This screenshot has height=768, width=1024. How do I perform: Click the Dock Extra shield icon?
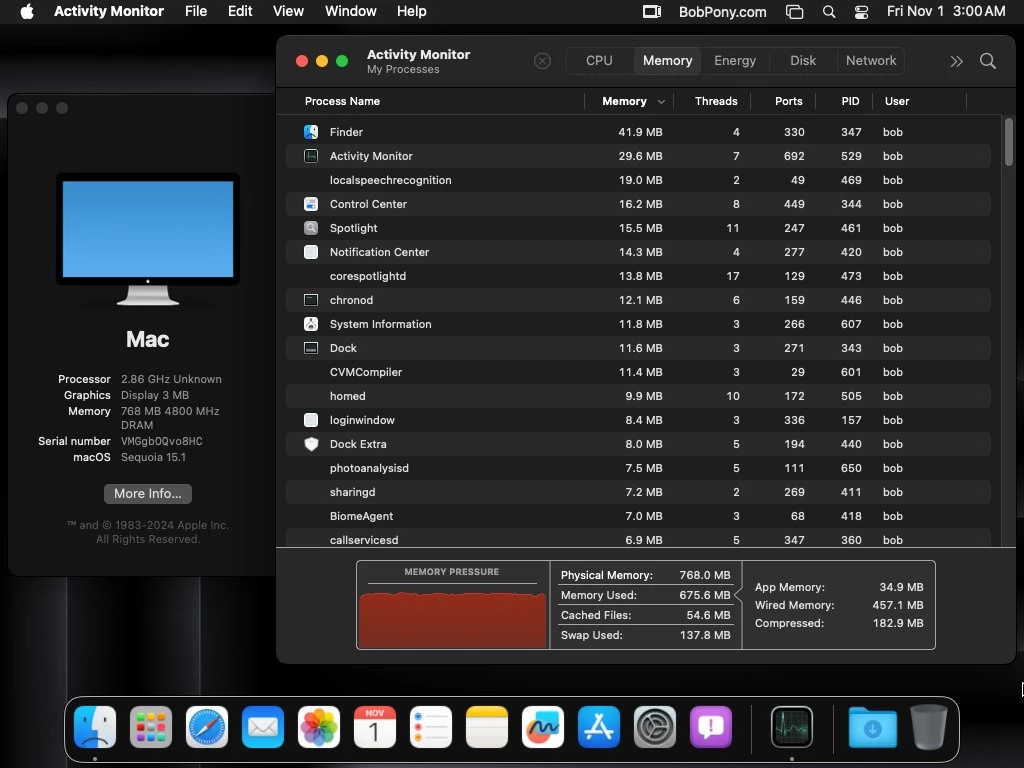[311, 444]
